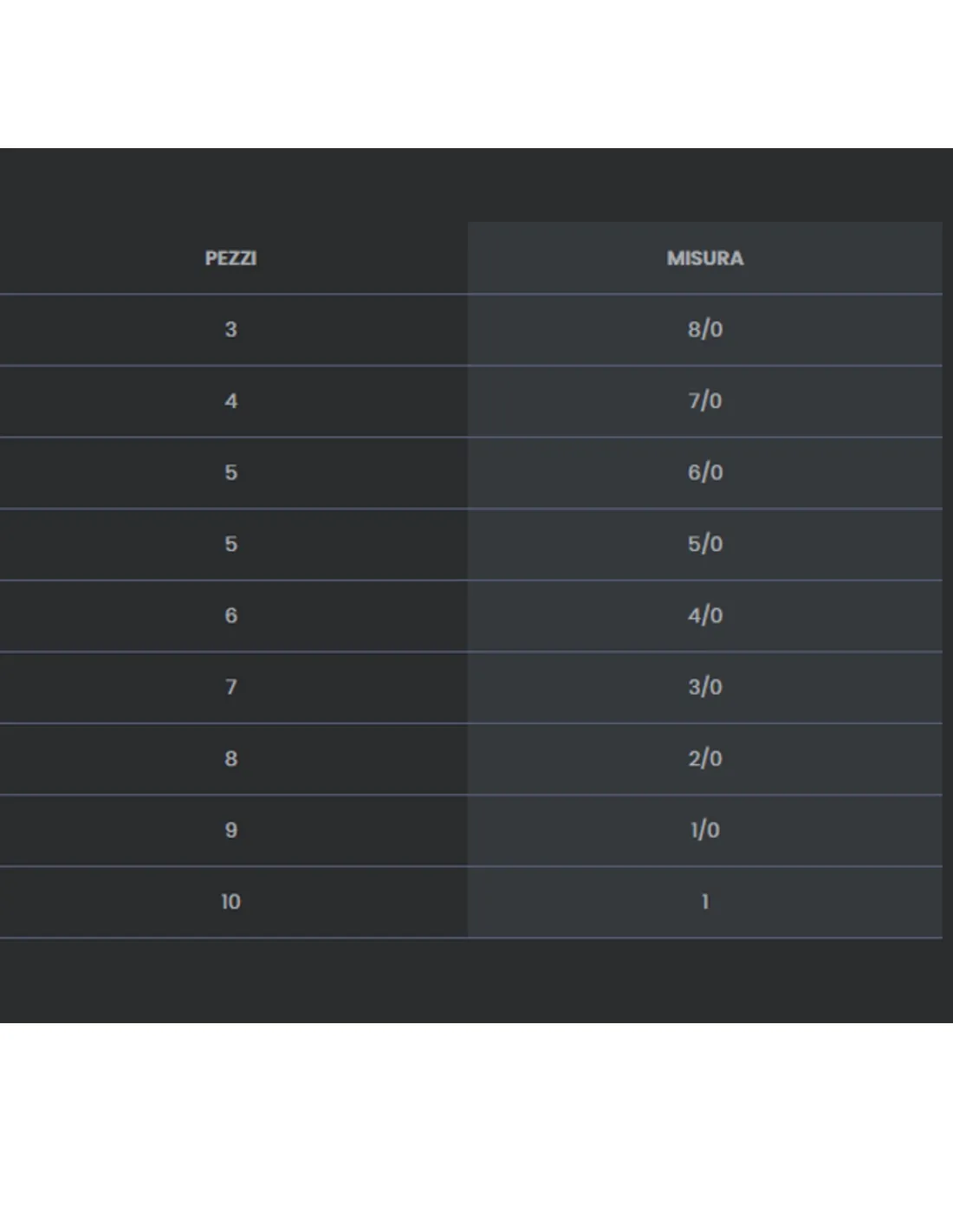The height and width of the screenshot is (1232, 953).
Task: Select the 2/0 size cell
Action: click(705, 758)
